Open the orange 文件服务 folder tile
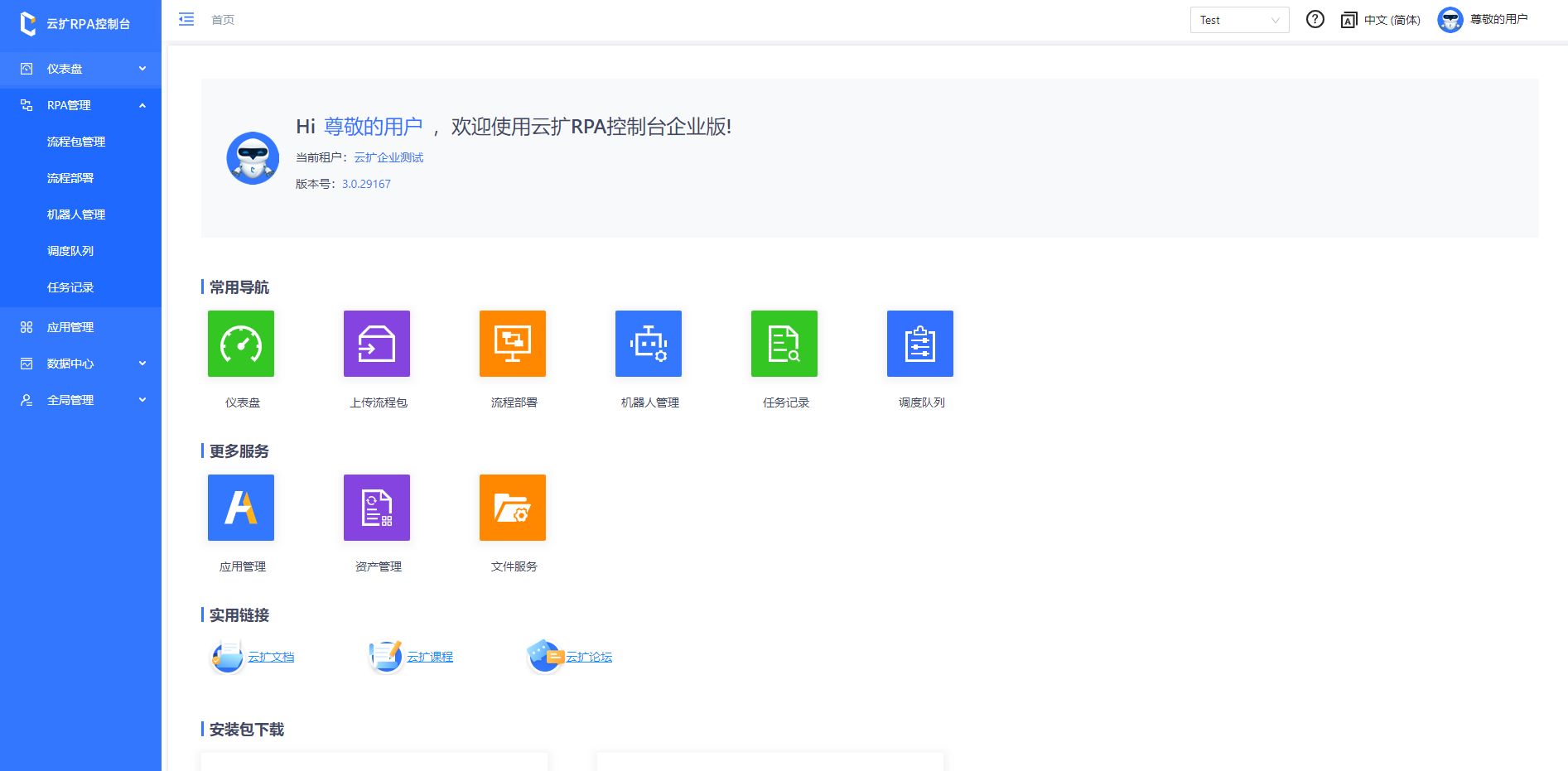Screen dimensions: 1568x771 pyautogui.click(x=513, y=508)
